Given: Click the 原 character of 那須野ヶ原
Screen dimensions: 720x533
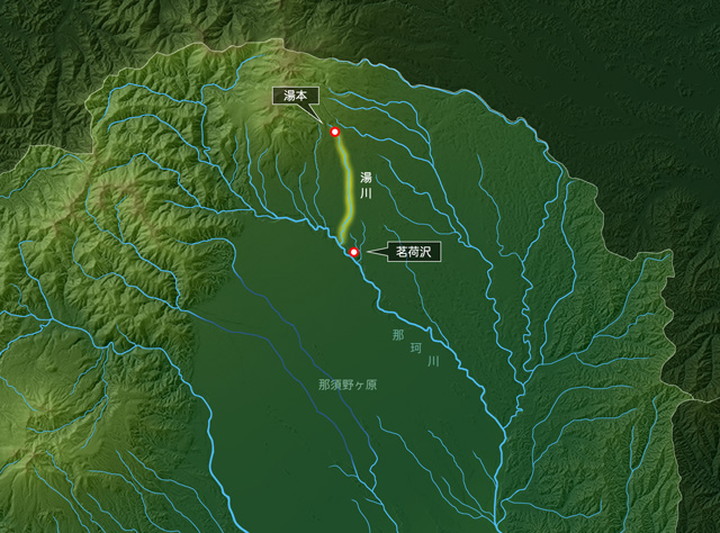Looking at the screenshot, I should [x=371, y=385].
